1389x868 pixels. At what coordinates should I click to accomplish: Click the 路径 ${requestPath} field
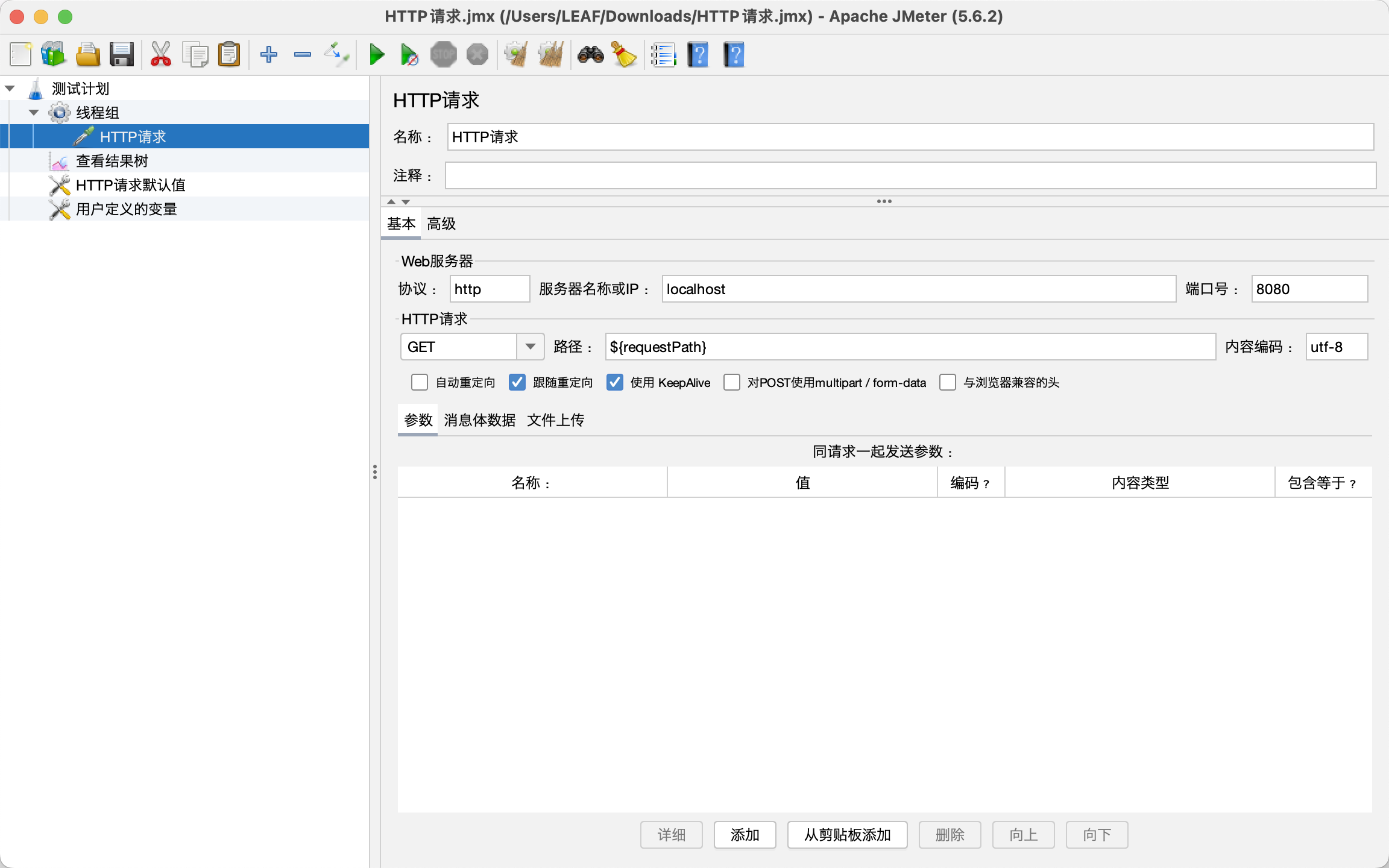point(910,347)
